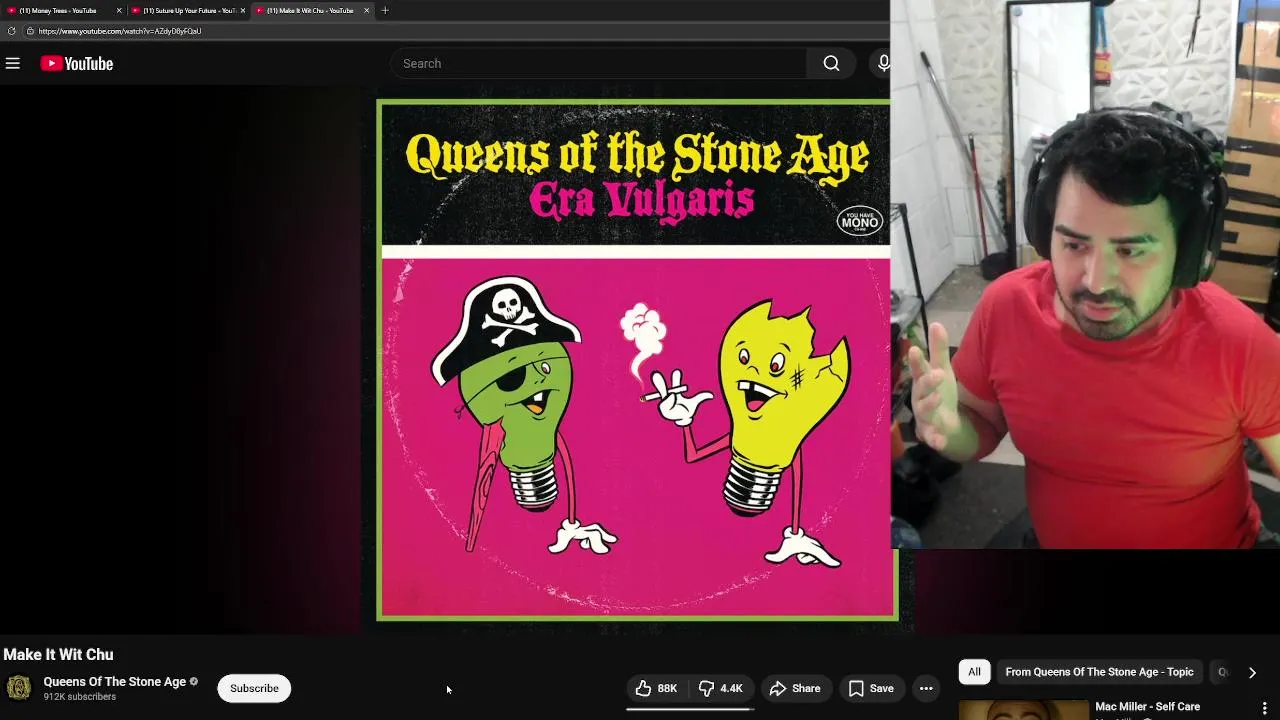Image resolution: width=1280 pixels, height=720 pixels.
Task: Reload the page with refresh icon
Action: point(11,31)
